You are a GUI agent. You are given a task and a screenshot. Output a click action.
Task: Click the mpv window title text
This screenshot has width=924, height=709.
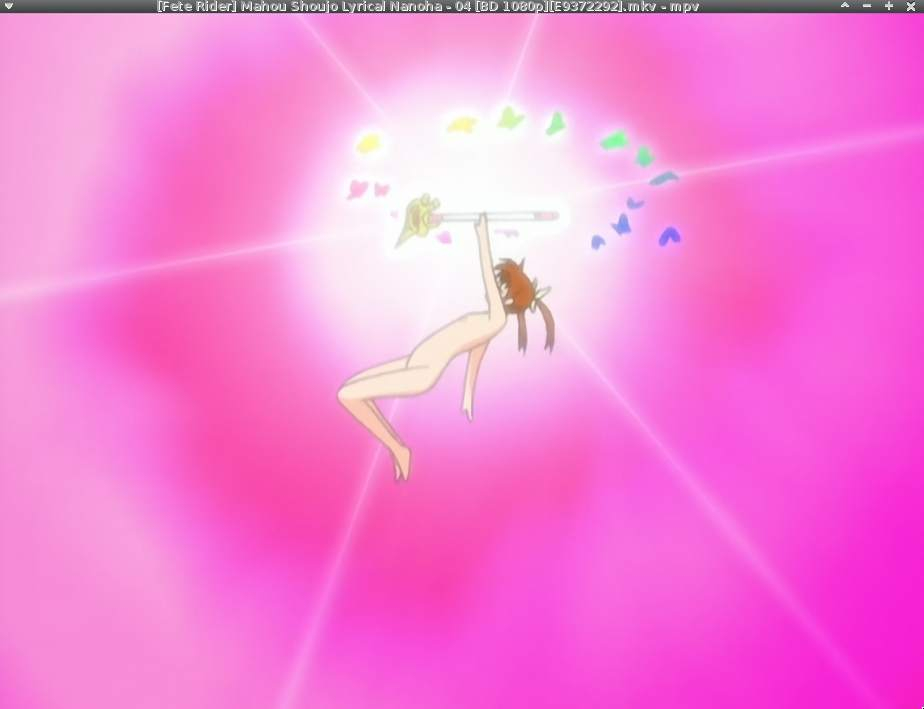coord(428,6)
